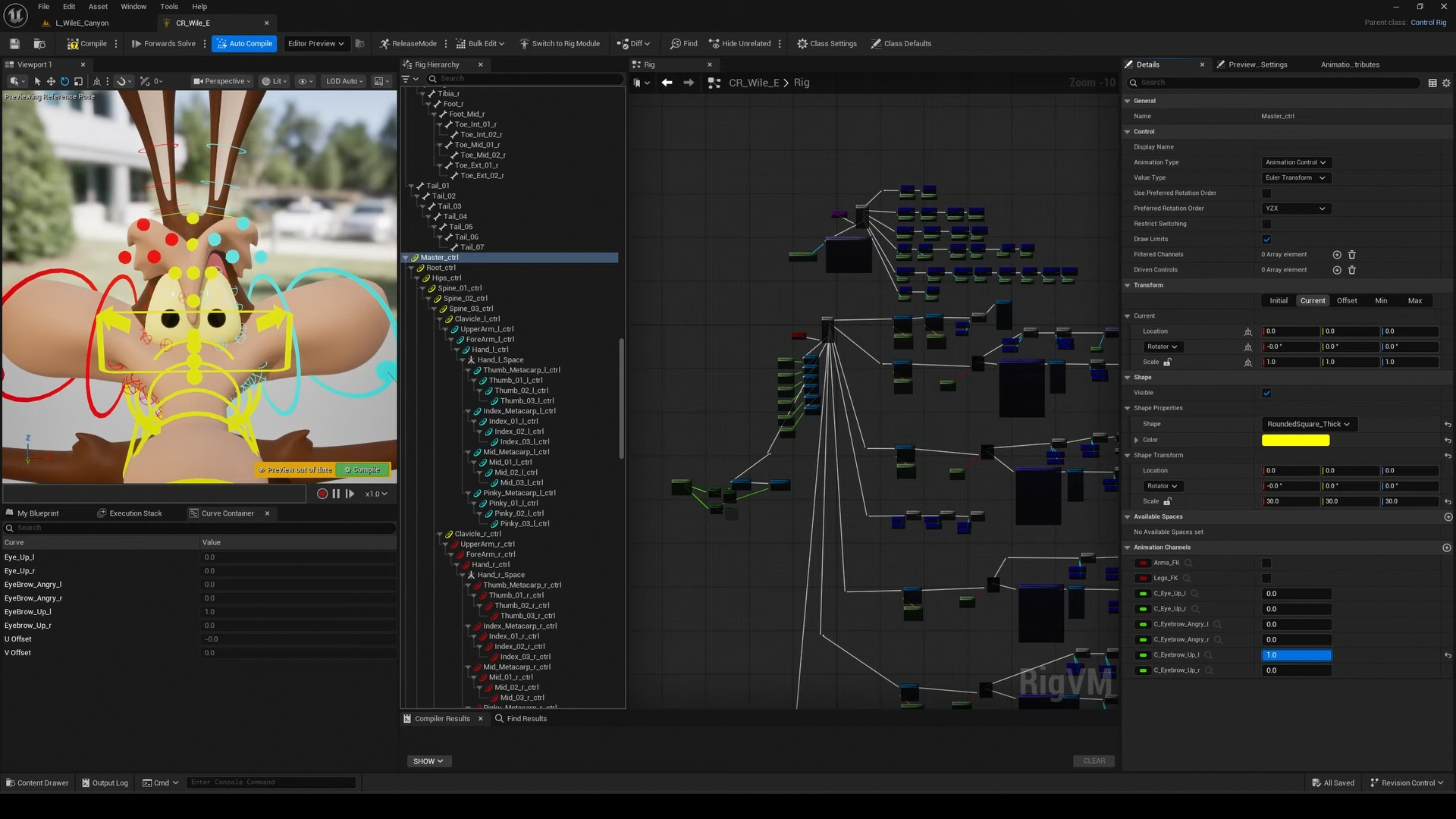This screenshot has width=1456, height=819.
Task: Click the Save asset icon
Action: point(14,44)
